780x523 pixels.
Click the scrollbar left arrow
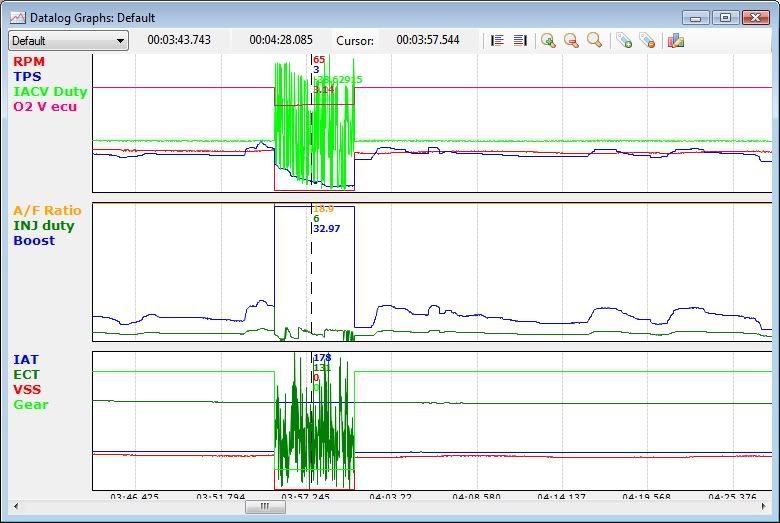[16, 507]
